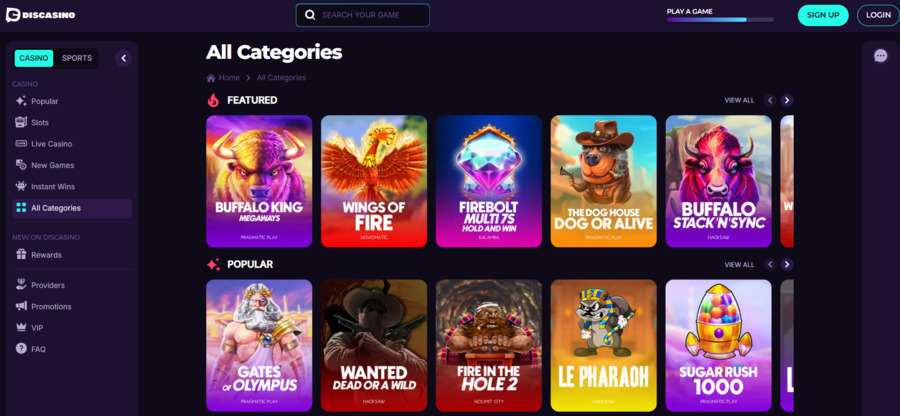900x416 pixels.
Task: Open the New Games menu item
Action: 52,165
